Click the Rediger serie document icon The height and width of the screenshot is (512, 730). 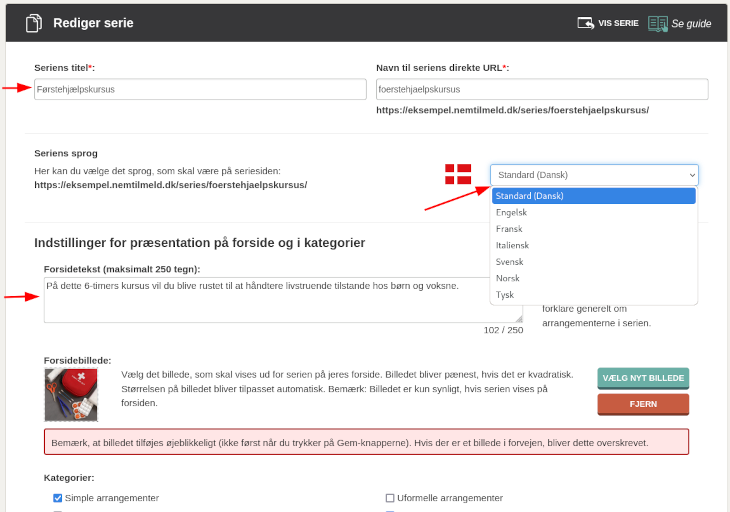click(x=34, y=23)
